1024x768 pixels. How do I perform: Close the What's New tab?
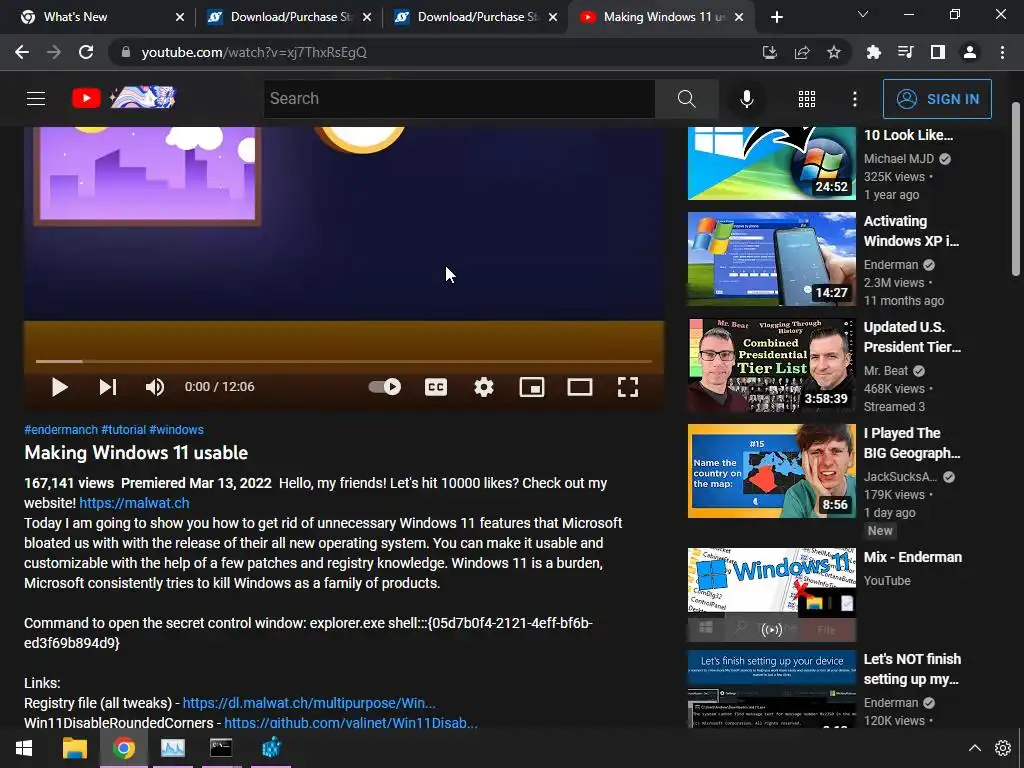tap(180, 17)
